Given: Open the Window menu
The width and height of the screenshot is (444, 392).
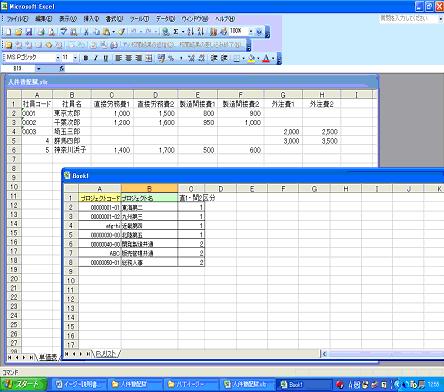Looking at the screenshot, I should tap(195, 19).
